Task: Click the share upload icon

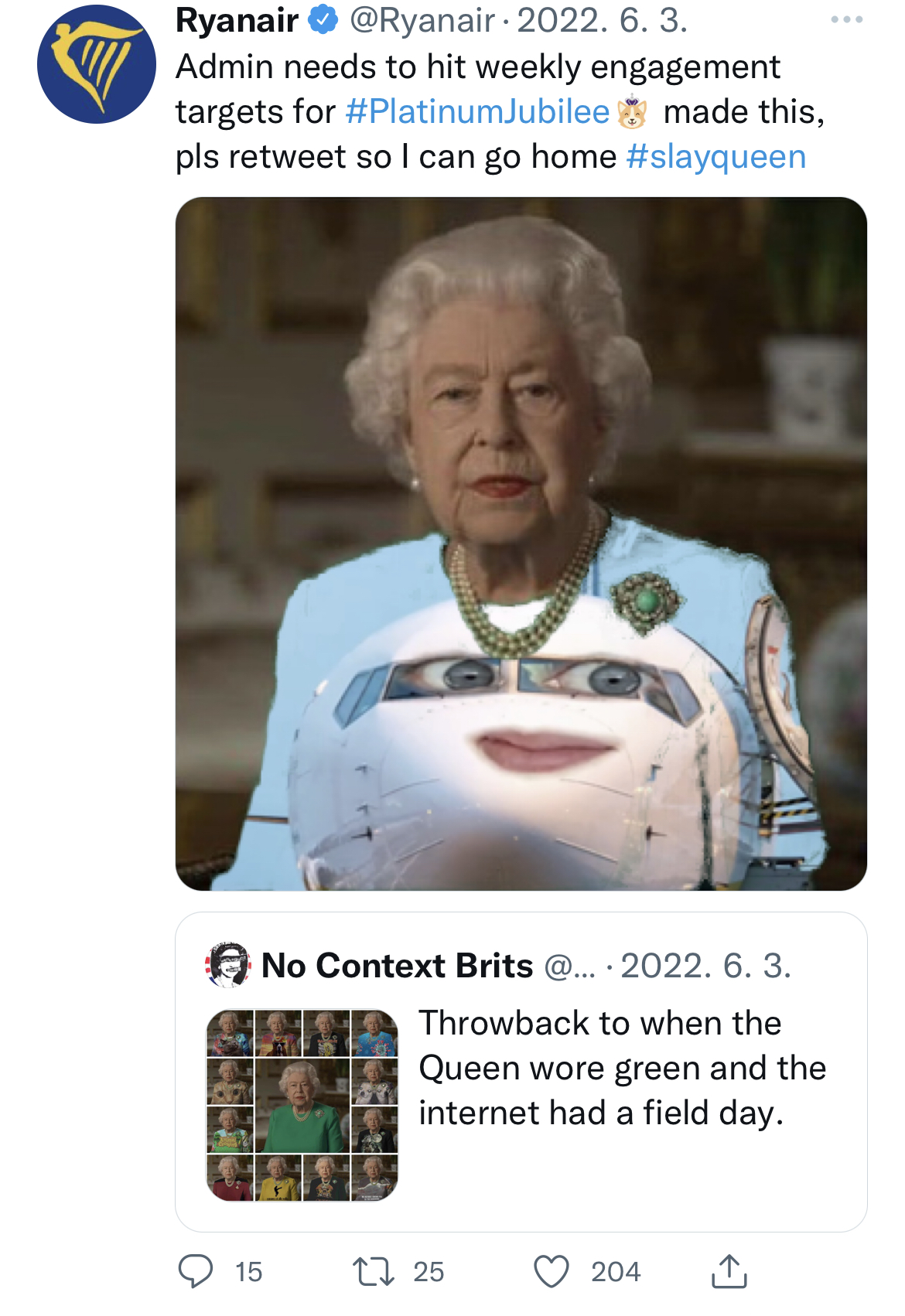Action: (729, 1271)
